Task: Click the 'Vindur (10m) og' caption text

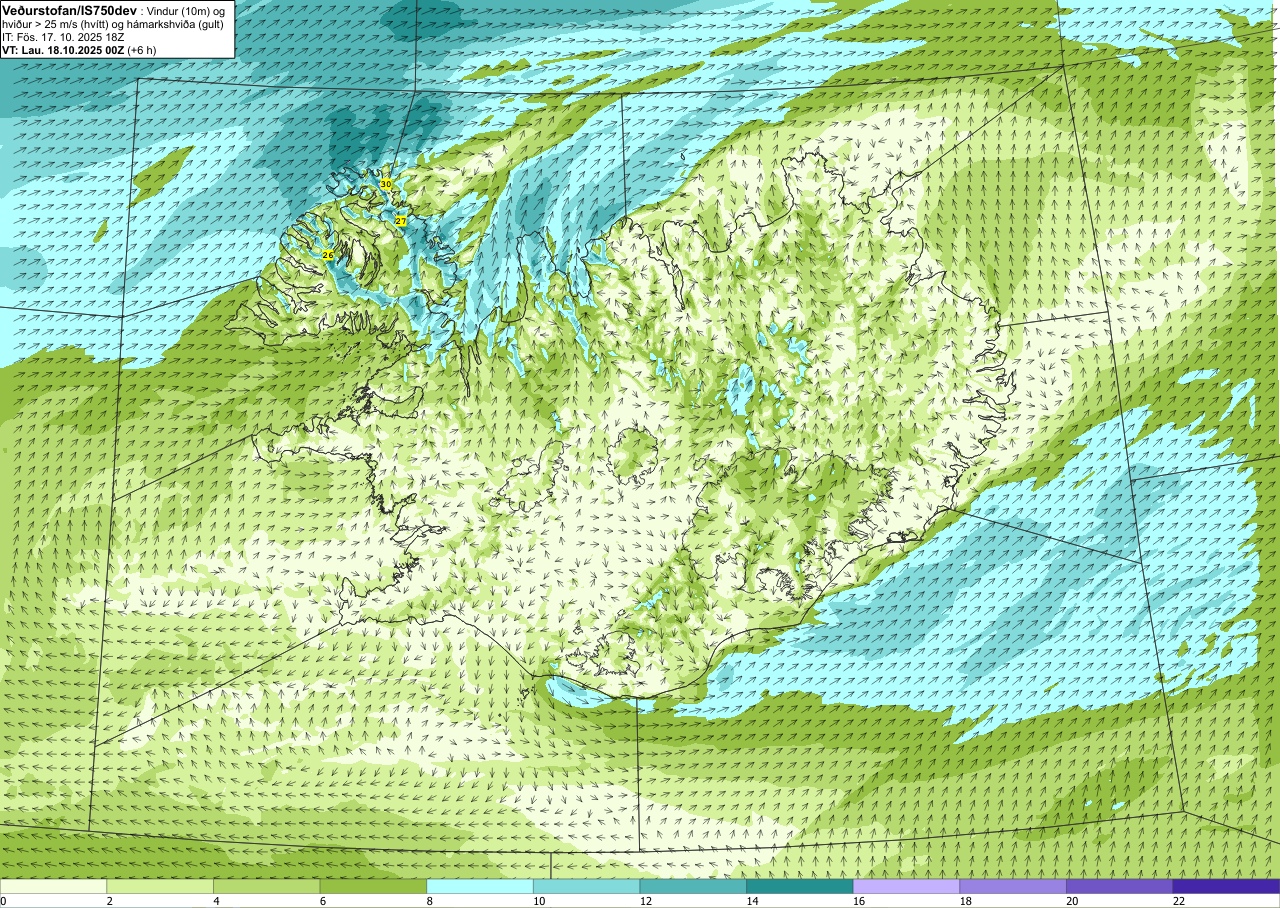Action: pos(186,9)
